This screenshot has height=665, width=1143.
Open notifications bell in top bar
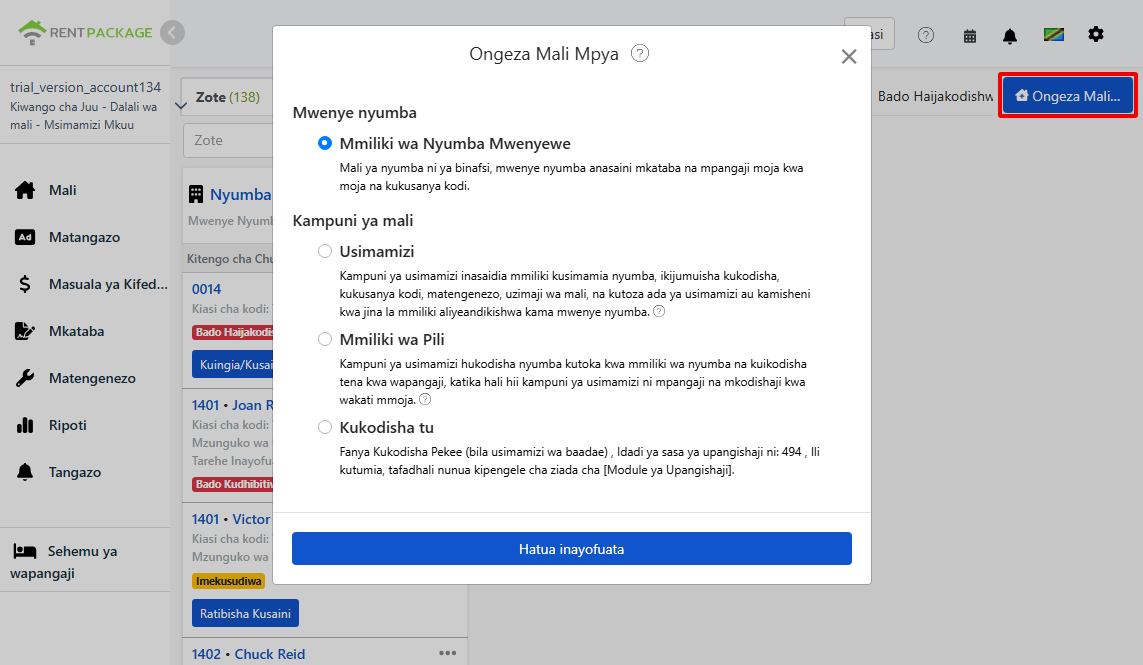click(1010, 36)
